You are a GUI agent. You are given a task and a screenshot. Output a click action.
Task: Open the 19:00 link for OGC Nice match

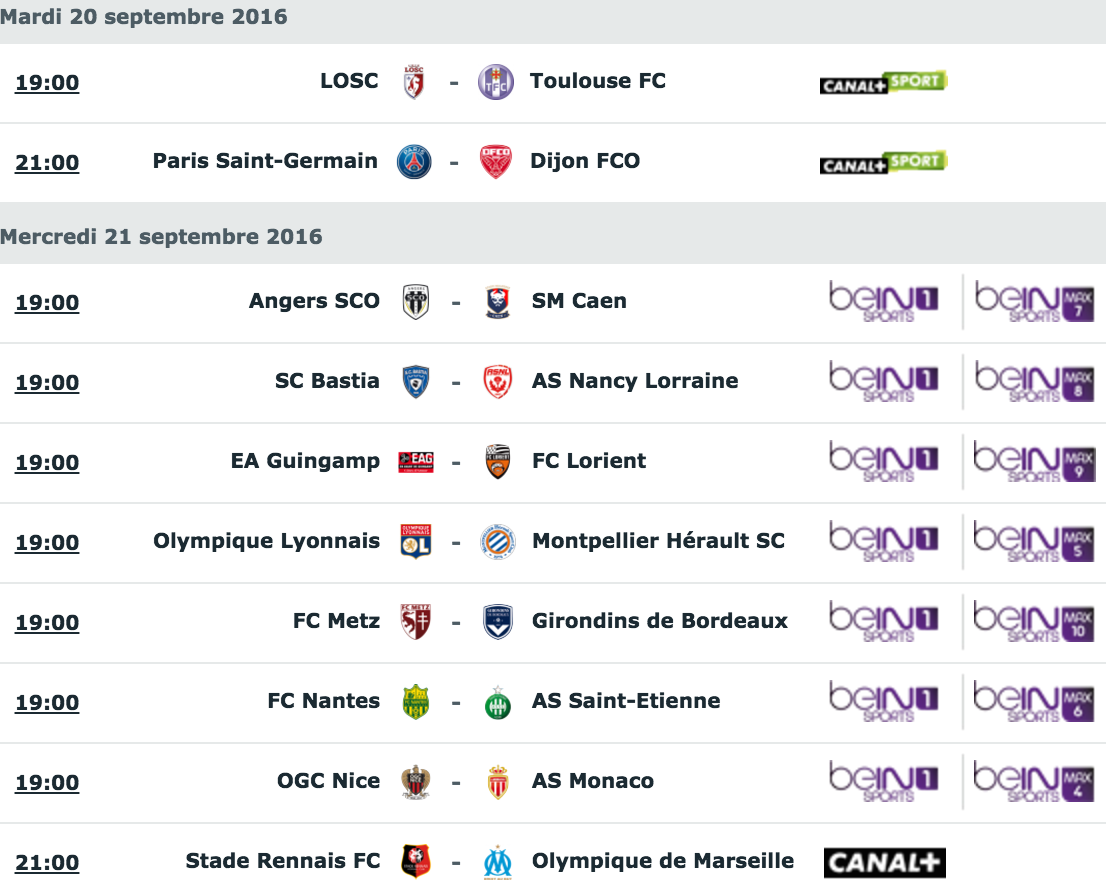click(47, 782)
